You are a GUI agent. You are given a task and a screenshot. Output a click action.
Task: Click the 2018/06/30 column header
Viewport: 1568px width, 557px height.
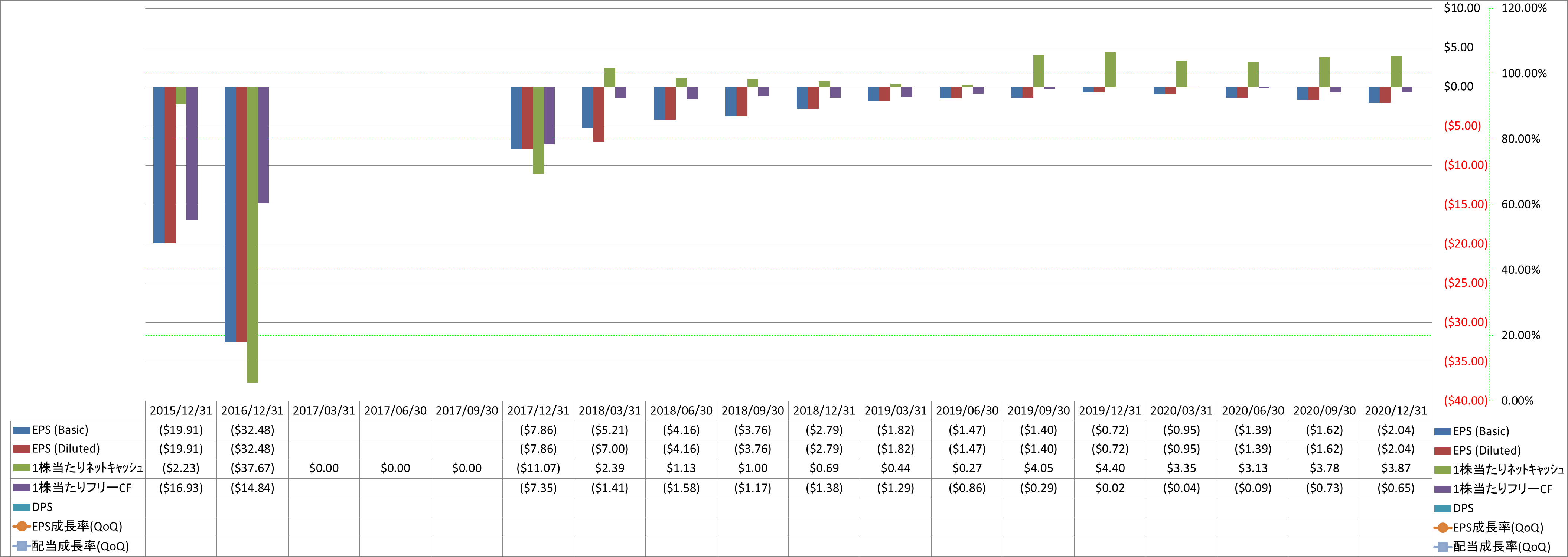coord(681,411)
